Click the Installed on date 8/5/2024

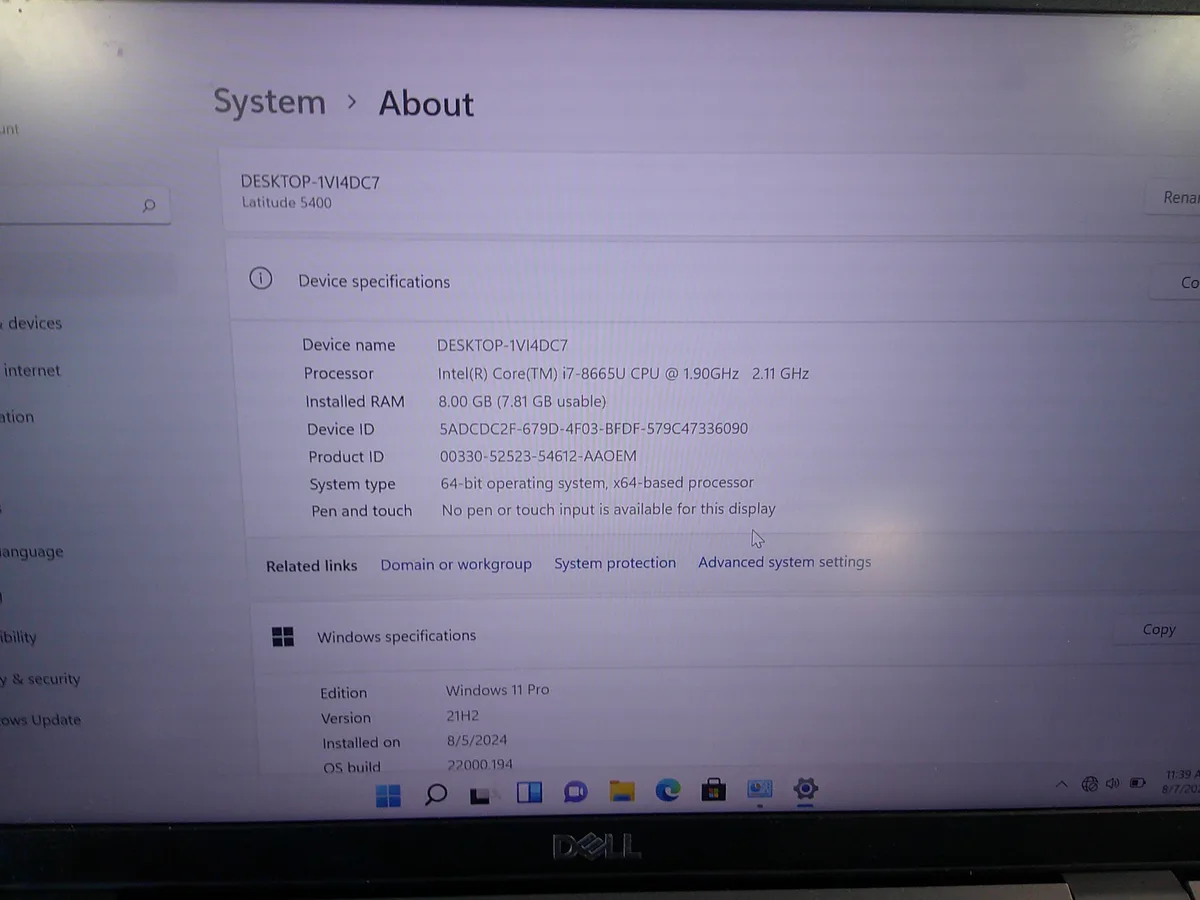(477, 740)
